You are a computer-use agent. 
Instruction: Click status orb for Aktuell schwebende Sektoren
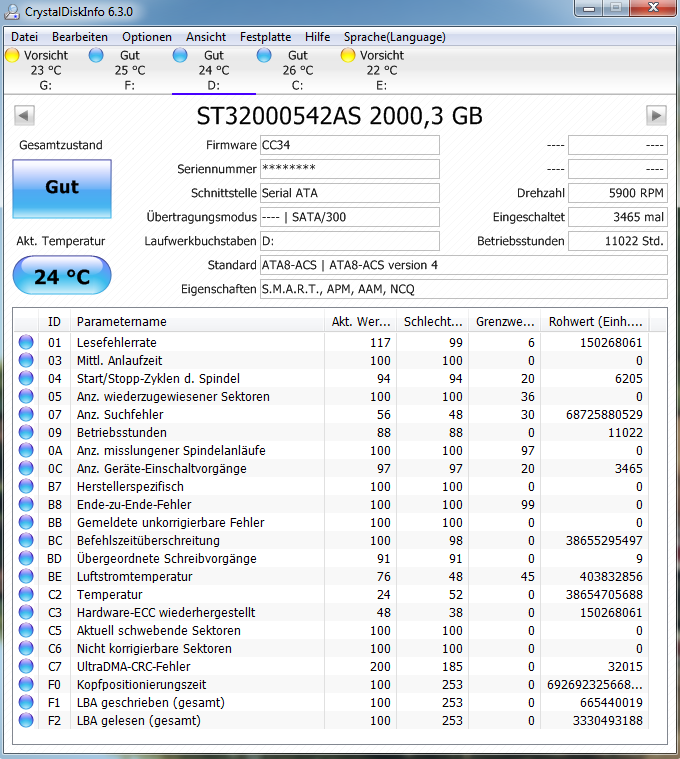click(x=26, y=630)
